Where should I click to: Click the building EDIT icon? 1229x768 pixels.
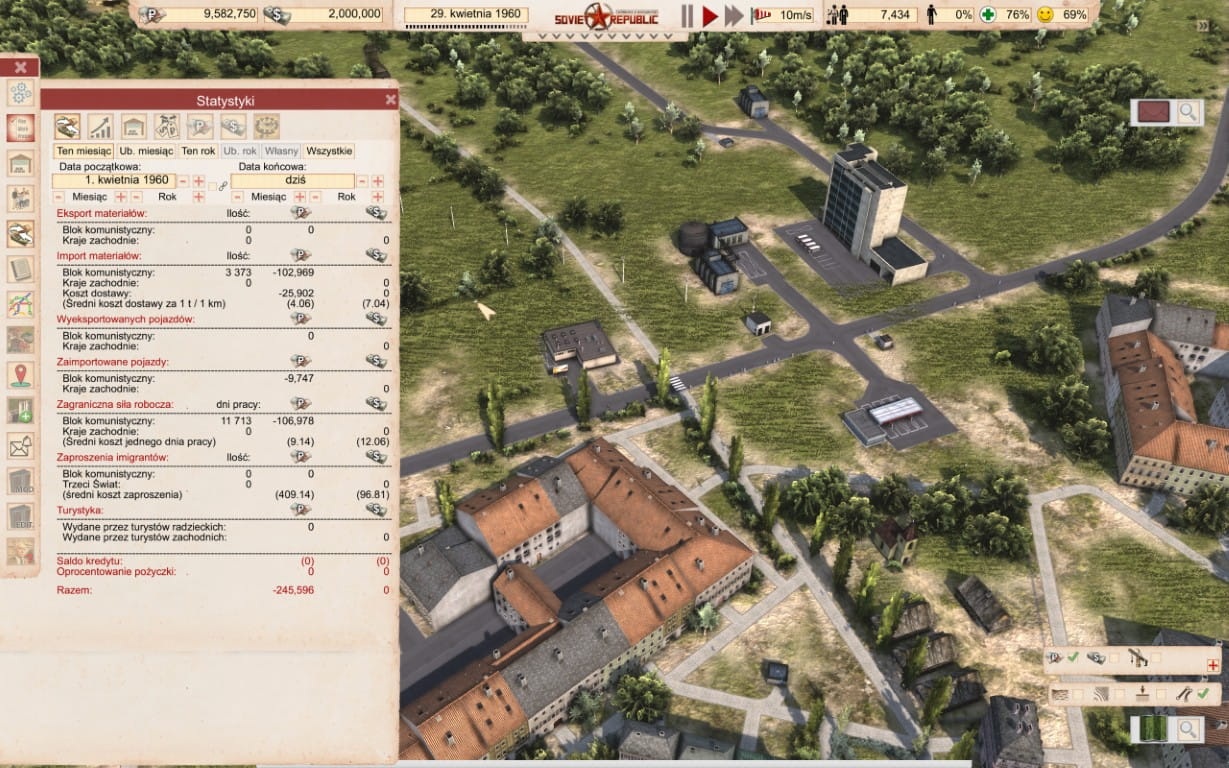click(20, 517)
